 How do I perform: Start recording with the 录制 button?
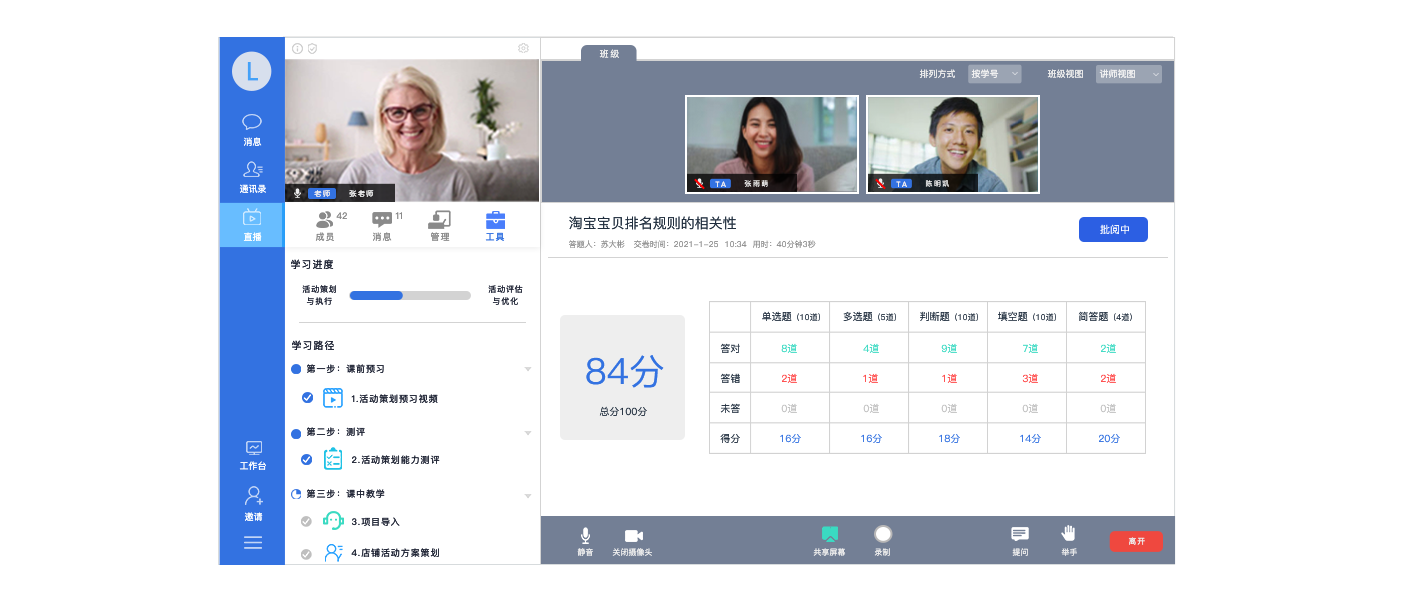pos(882,535)
